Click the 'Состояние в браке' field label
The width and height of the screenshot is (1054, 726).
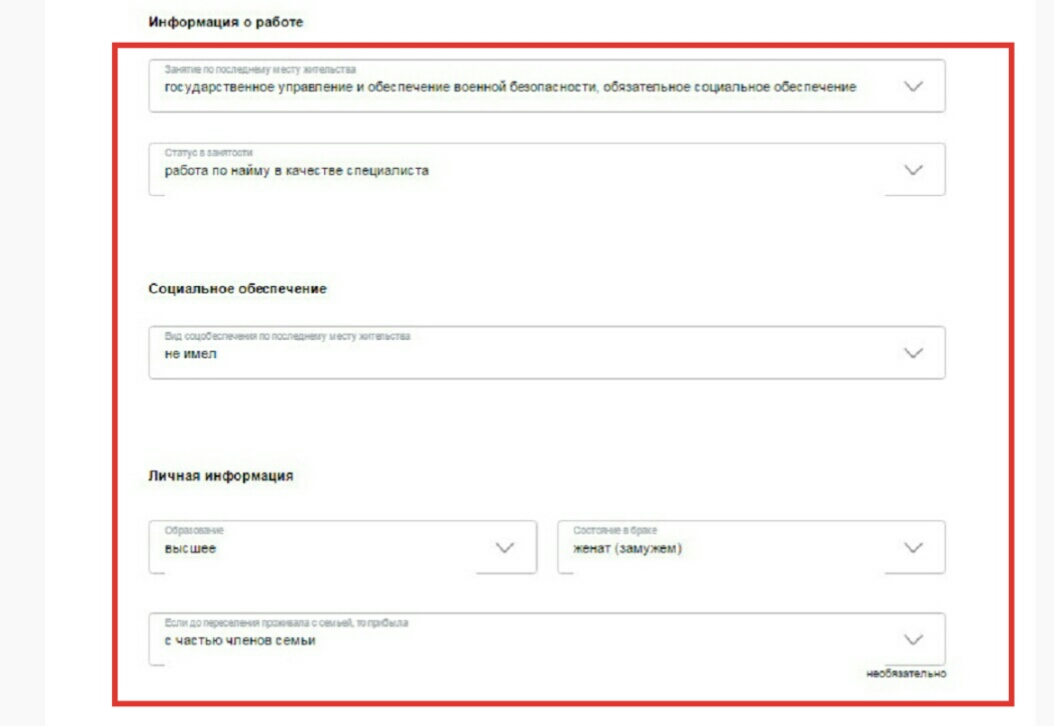pyautogui.click(x=615, y=530)
